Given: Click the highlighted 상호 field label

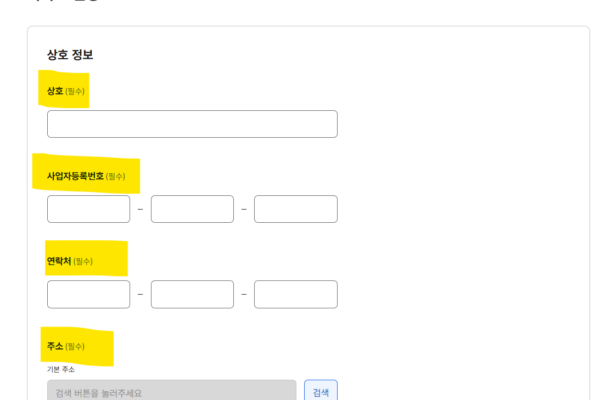Looking at the screenshot, I should [55, 91].
